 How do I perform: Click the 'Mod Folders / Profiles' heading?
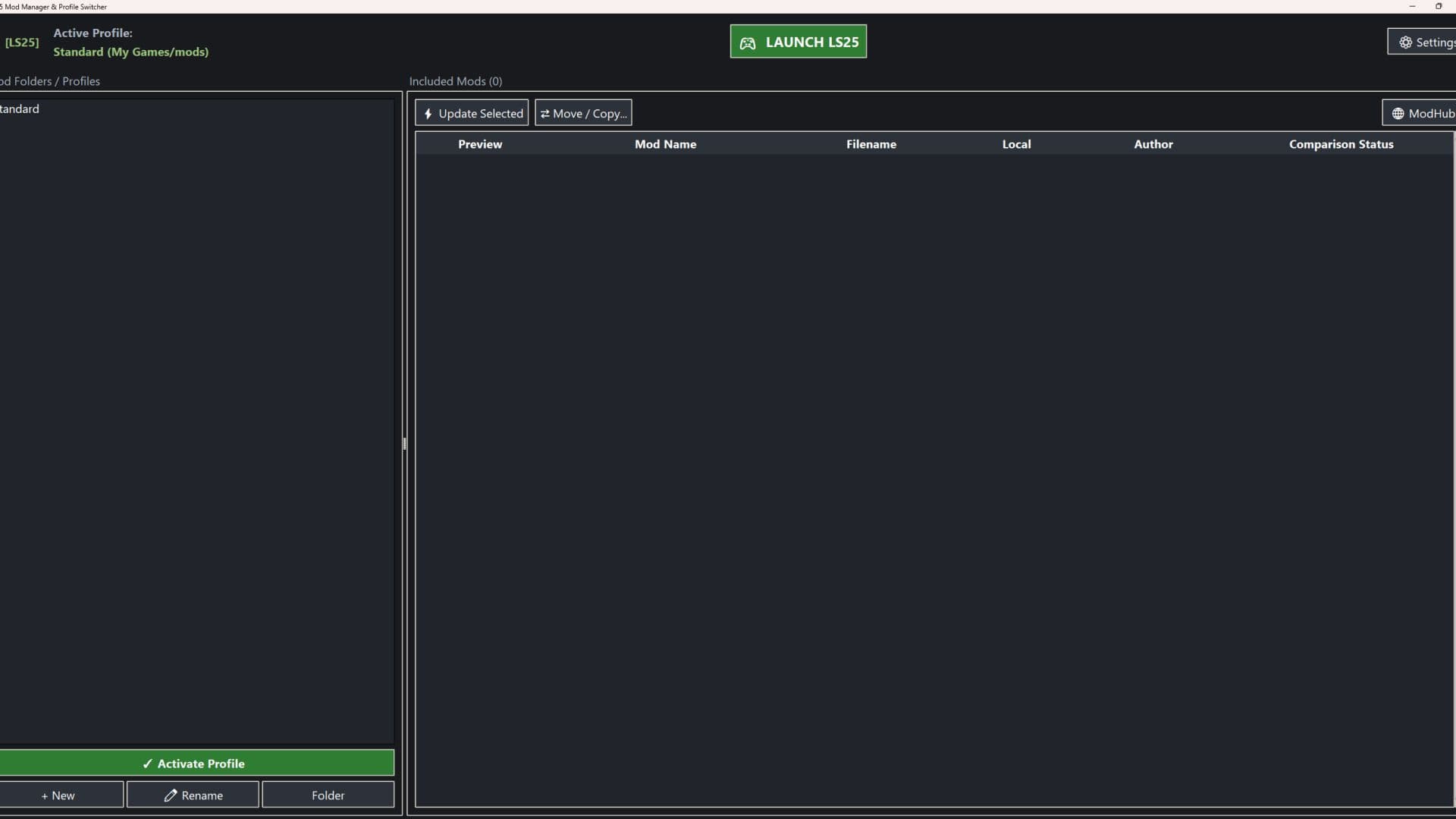click(x=50, y=81)
